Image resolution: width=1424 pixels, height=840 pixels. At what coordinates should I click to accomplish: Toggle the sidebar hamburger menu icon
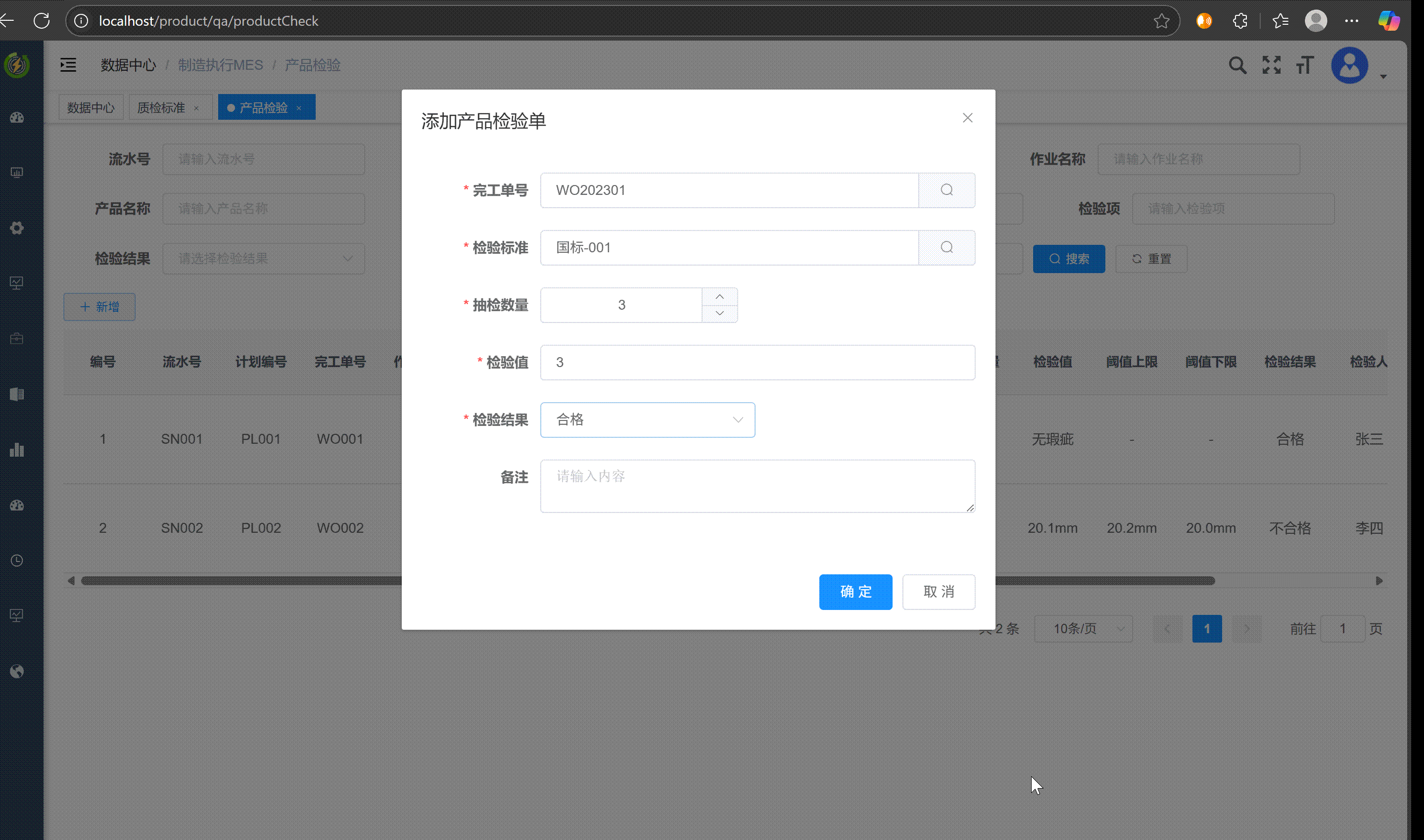pos(68,65)
